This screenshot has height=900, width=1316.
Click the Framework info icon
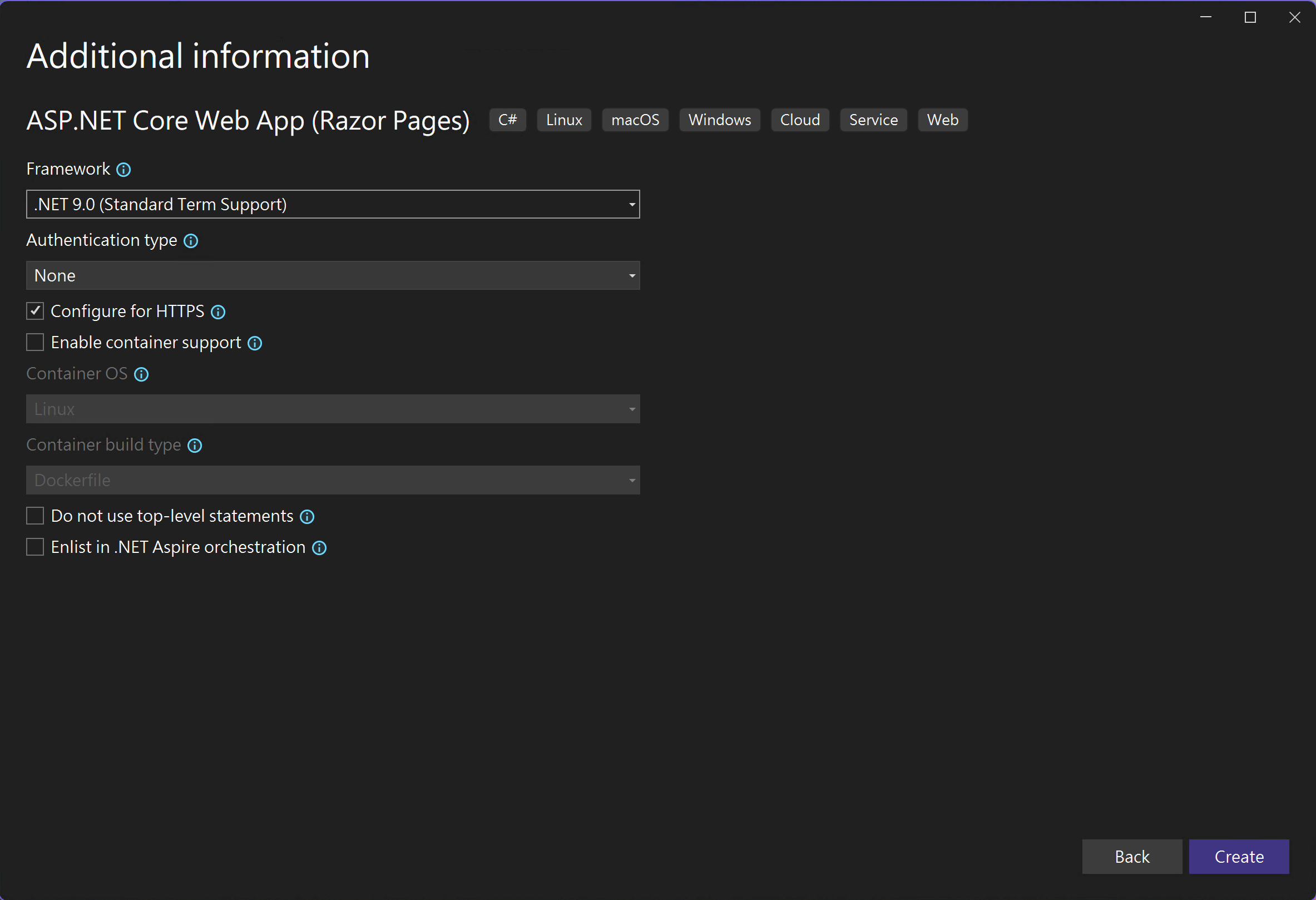point(123,170)
